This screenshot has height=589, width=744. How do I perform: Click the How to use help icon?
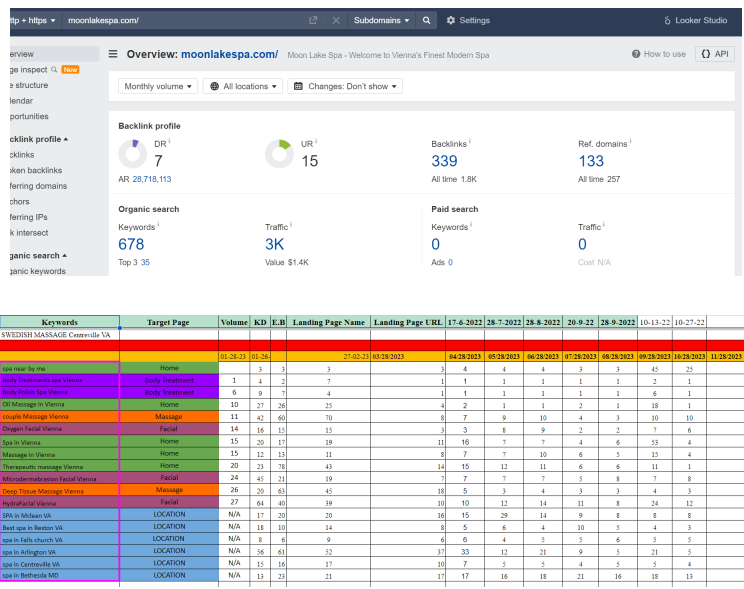(636, 54)
